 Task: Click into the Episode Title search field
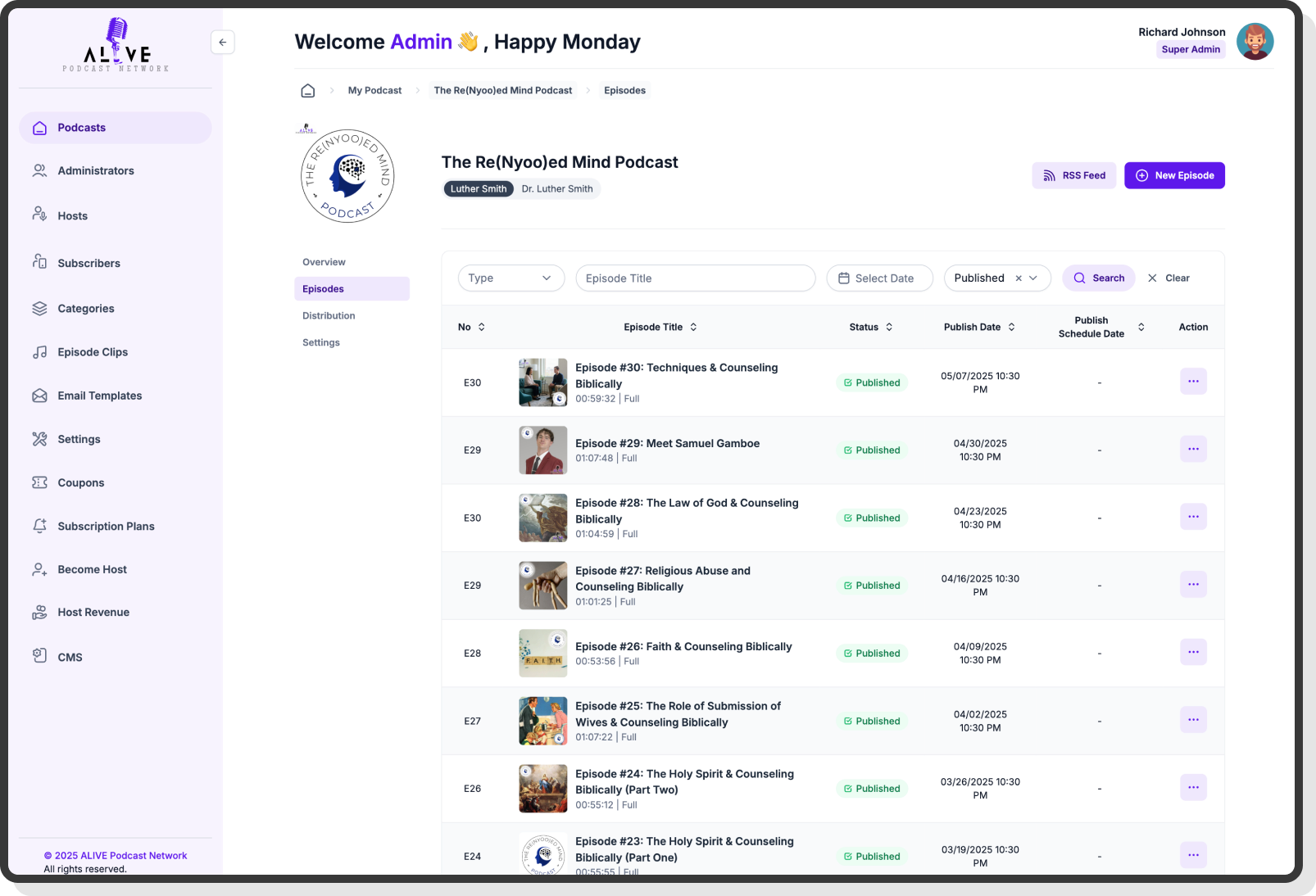695,278
